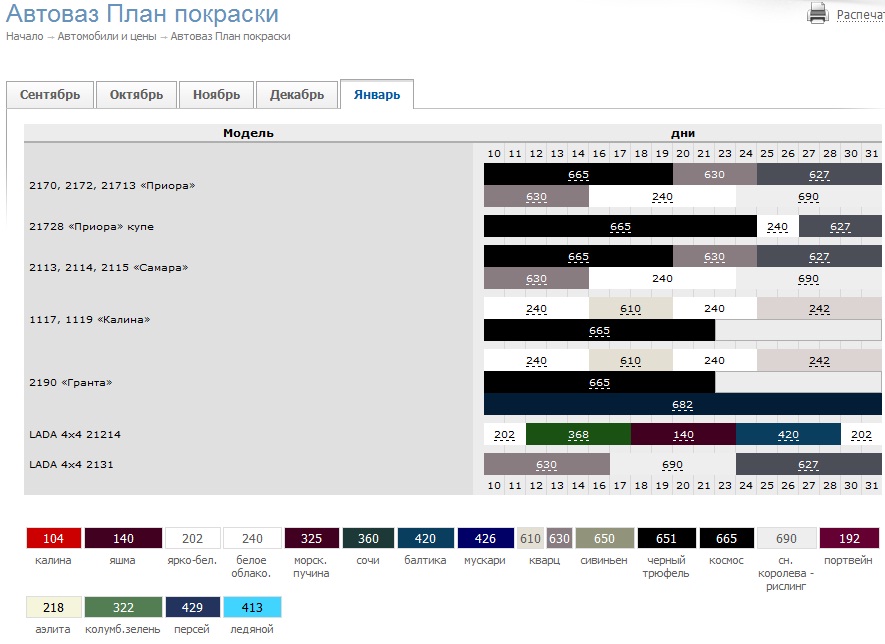Open Автомобили и цены breadcrumb link
Viewport: 885px width, 644px height.
point(107,36)
